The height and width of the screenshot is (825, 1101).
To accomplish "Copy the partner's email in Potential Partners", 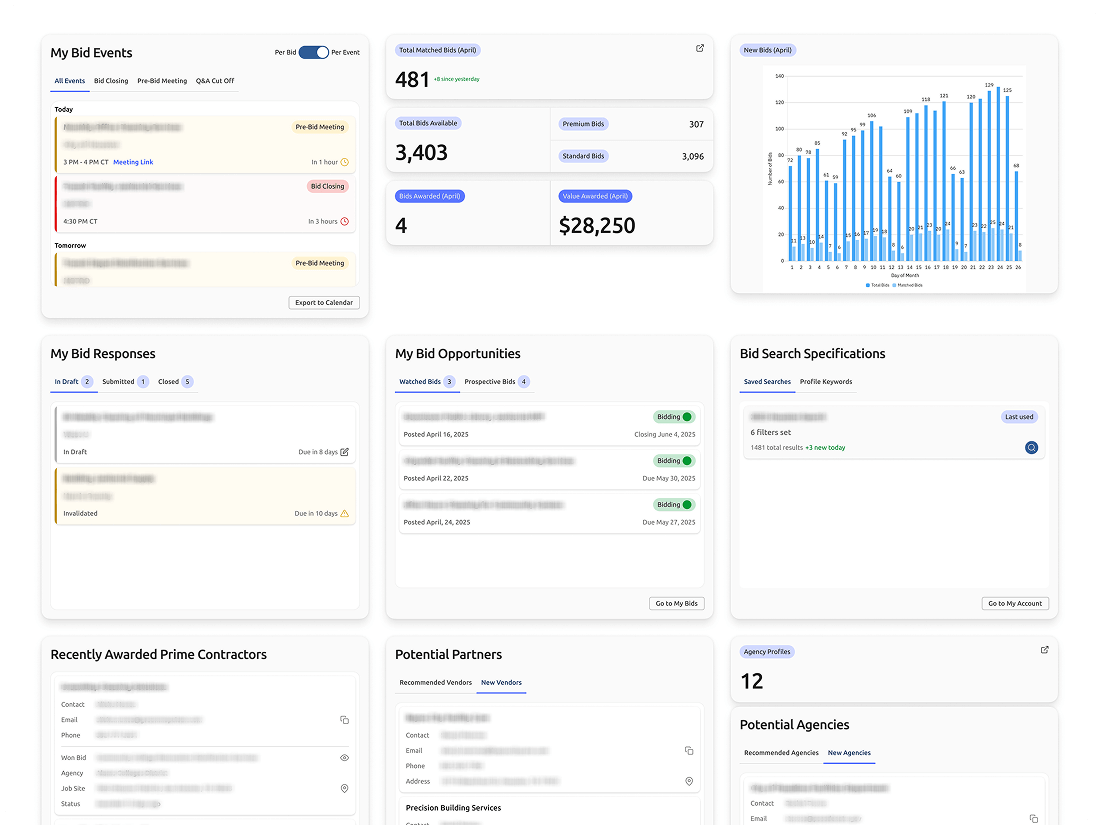I will click(x=688, y=750).
